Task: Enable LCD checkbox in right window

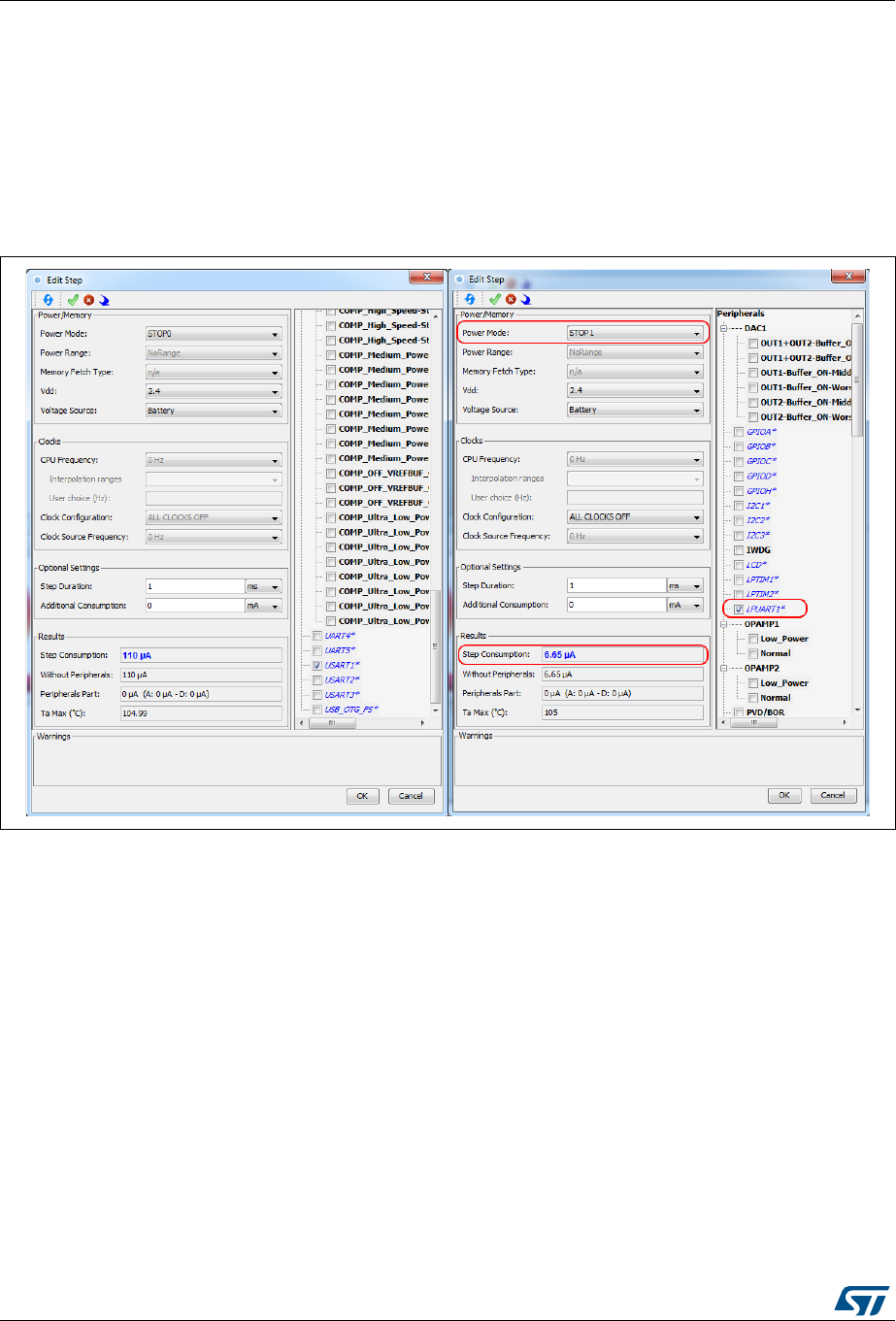Action: pos(740,564)
